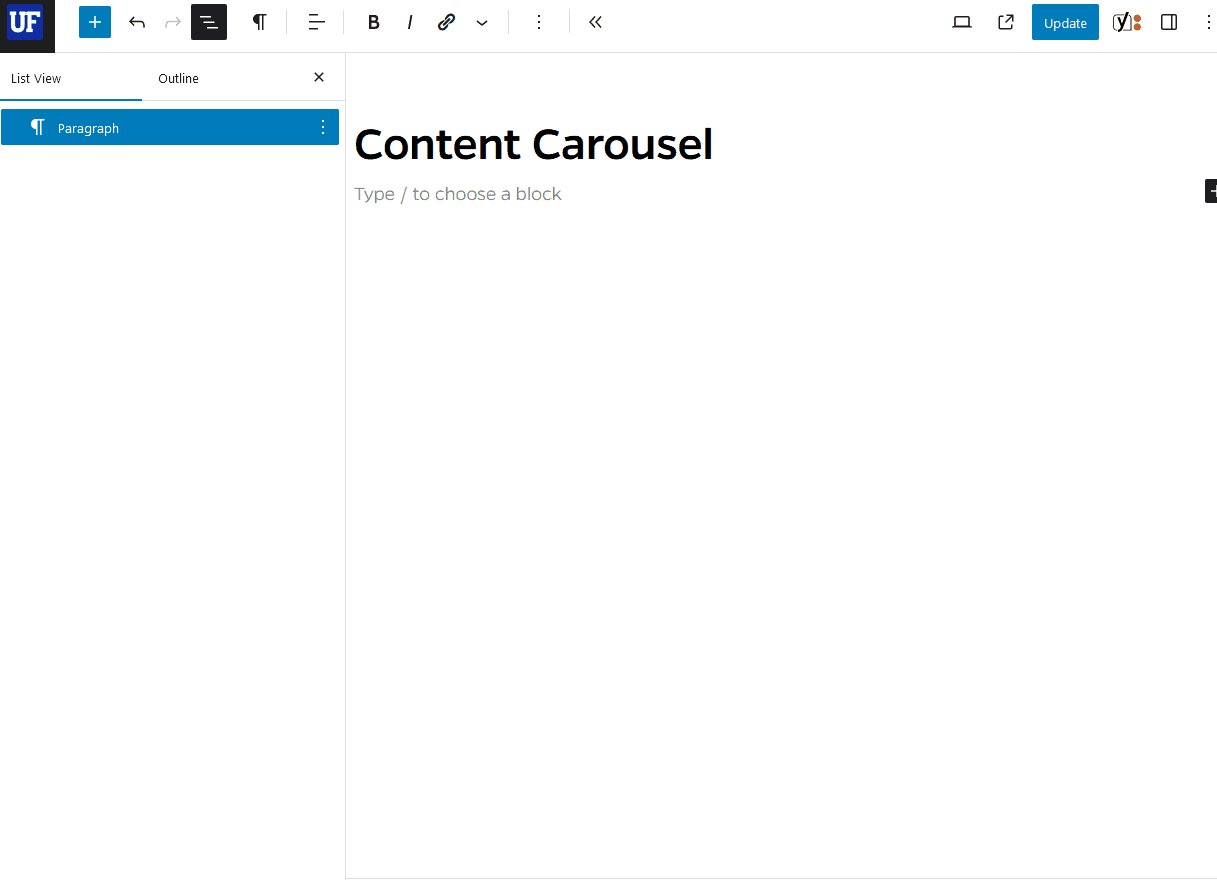1217x880 pixels.
Task: Open the block inserter
Action: (x=95, y=22)
